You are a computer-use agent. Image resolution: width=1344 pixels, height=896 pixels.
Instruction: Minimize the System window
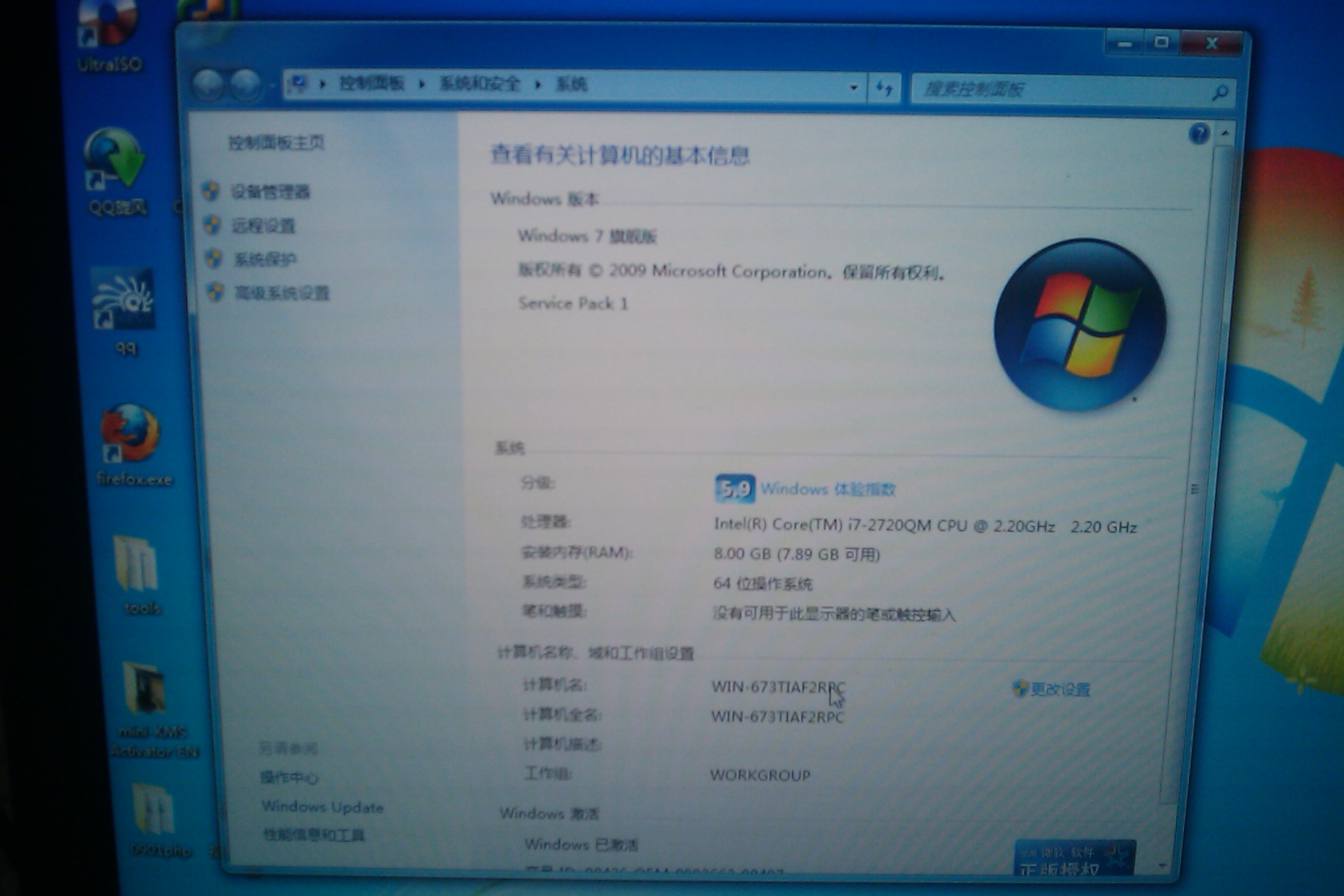(1125, 44)
